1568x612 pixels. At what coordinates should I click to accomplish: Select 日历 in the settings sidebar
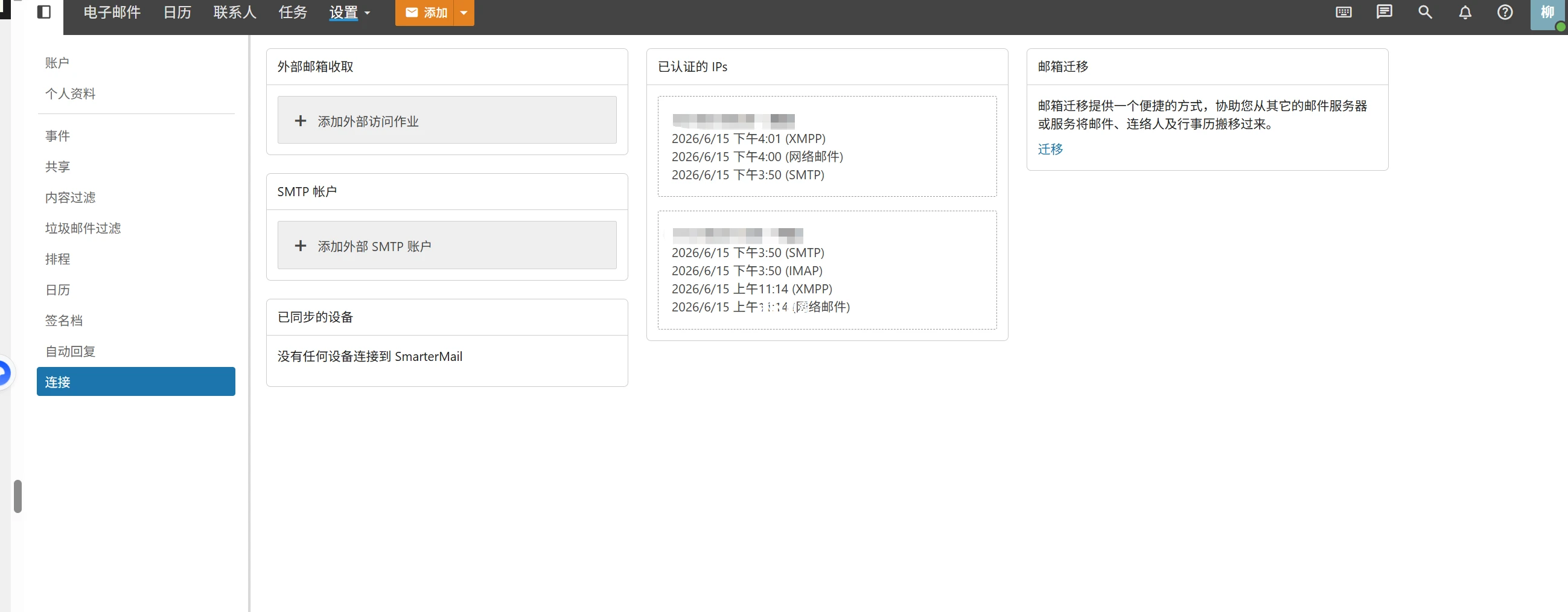tap(57, 290)
